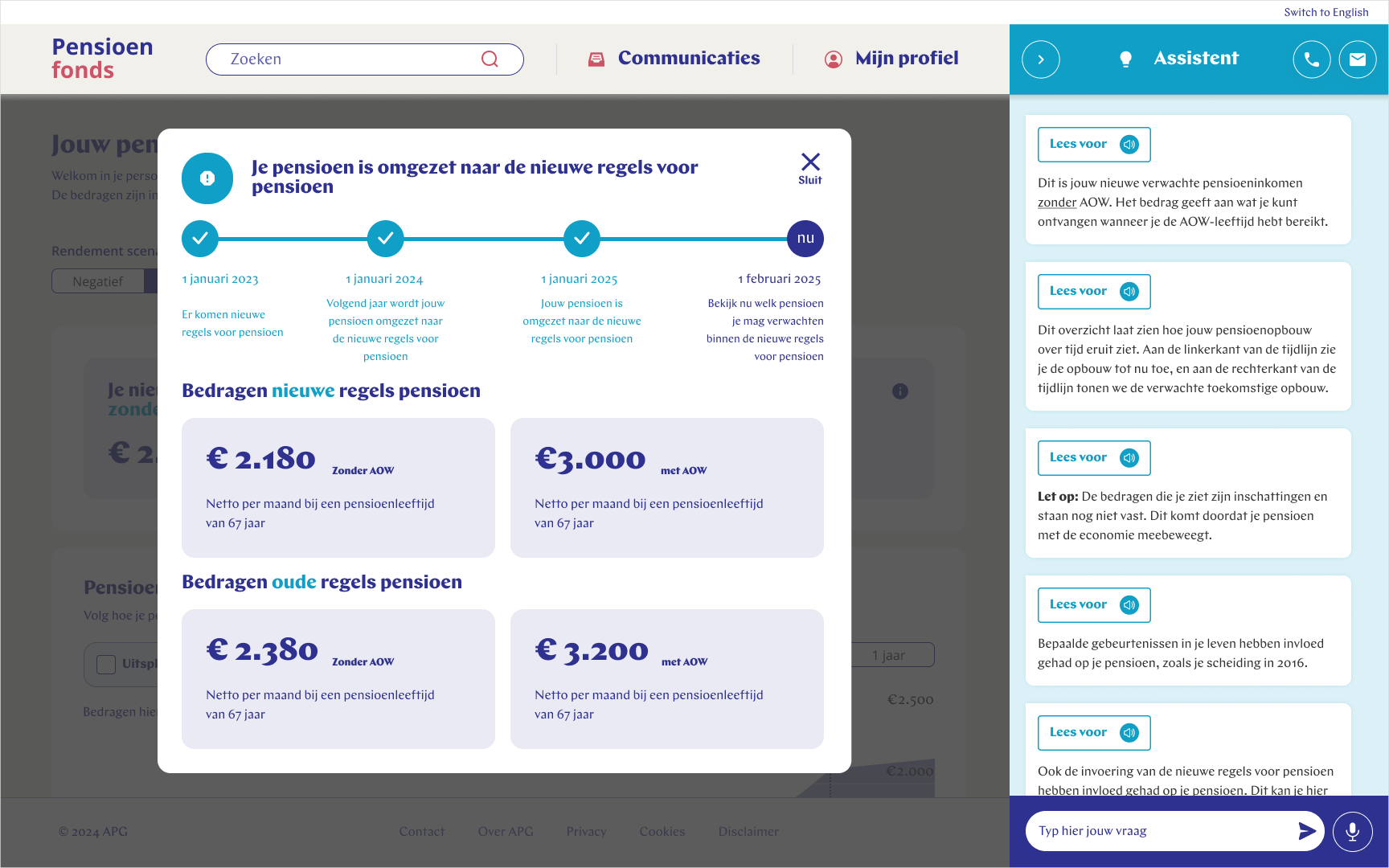This screenshot has width=1389, height=868.
Task: Open the Privacy footer link
Action: click(x=587, y=832)
